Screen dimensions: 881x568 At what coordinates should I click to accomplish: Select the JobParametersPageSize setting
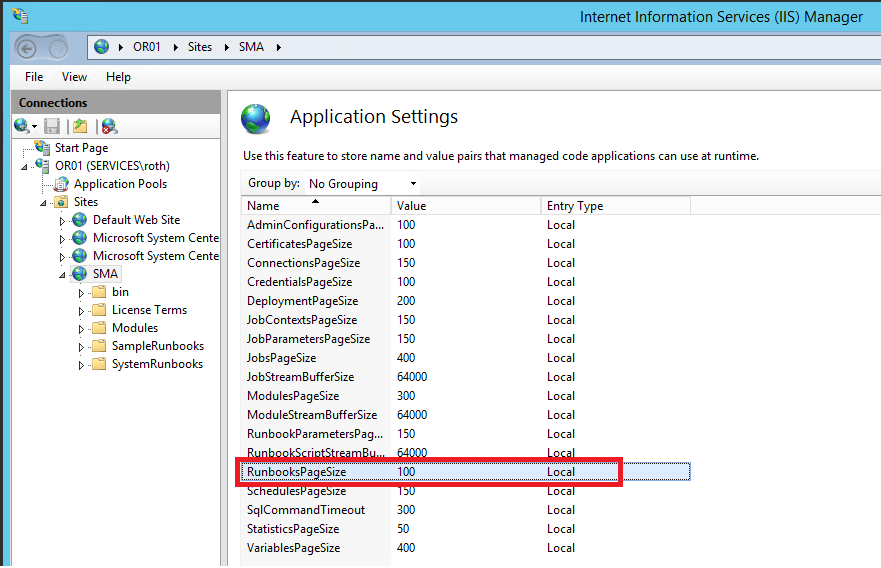click(466, 339)
